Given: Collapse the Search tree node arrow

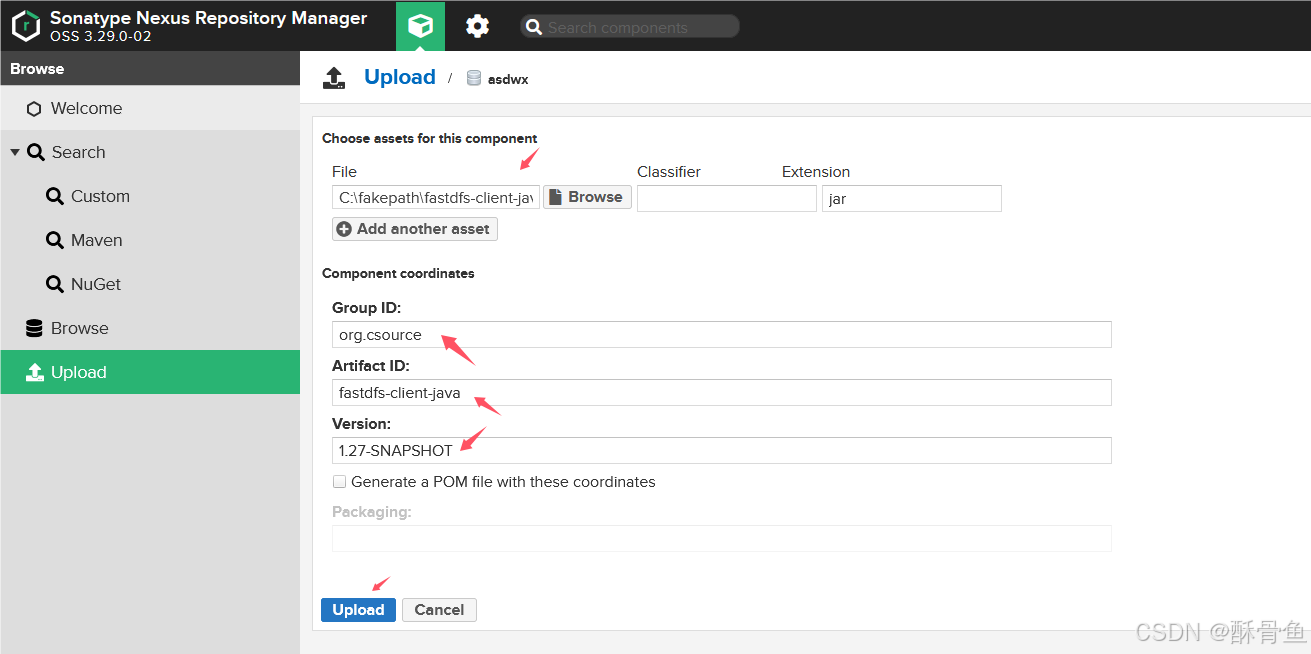Looking at the screenshot, I should coord(15,152).
